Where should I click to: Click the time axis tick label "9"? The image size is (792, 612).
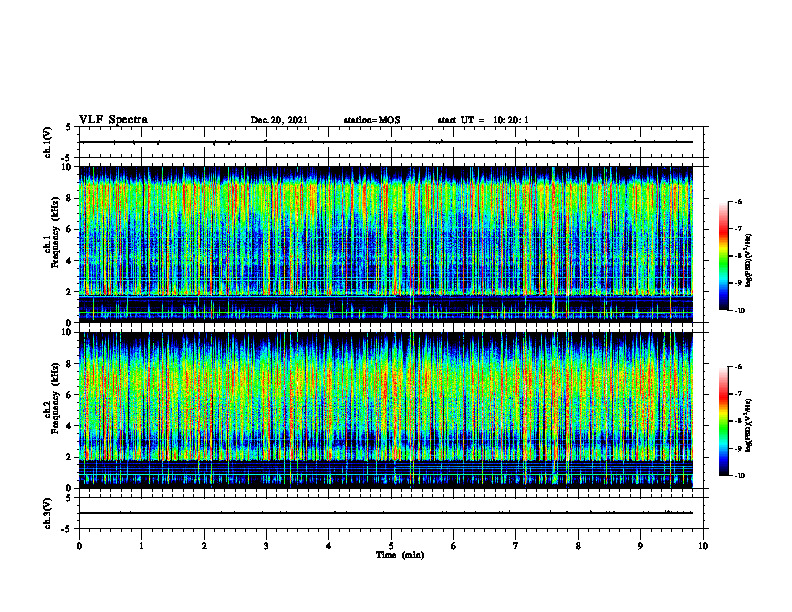(640, 546)
